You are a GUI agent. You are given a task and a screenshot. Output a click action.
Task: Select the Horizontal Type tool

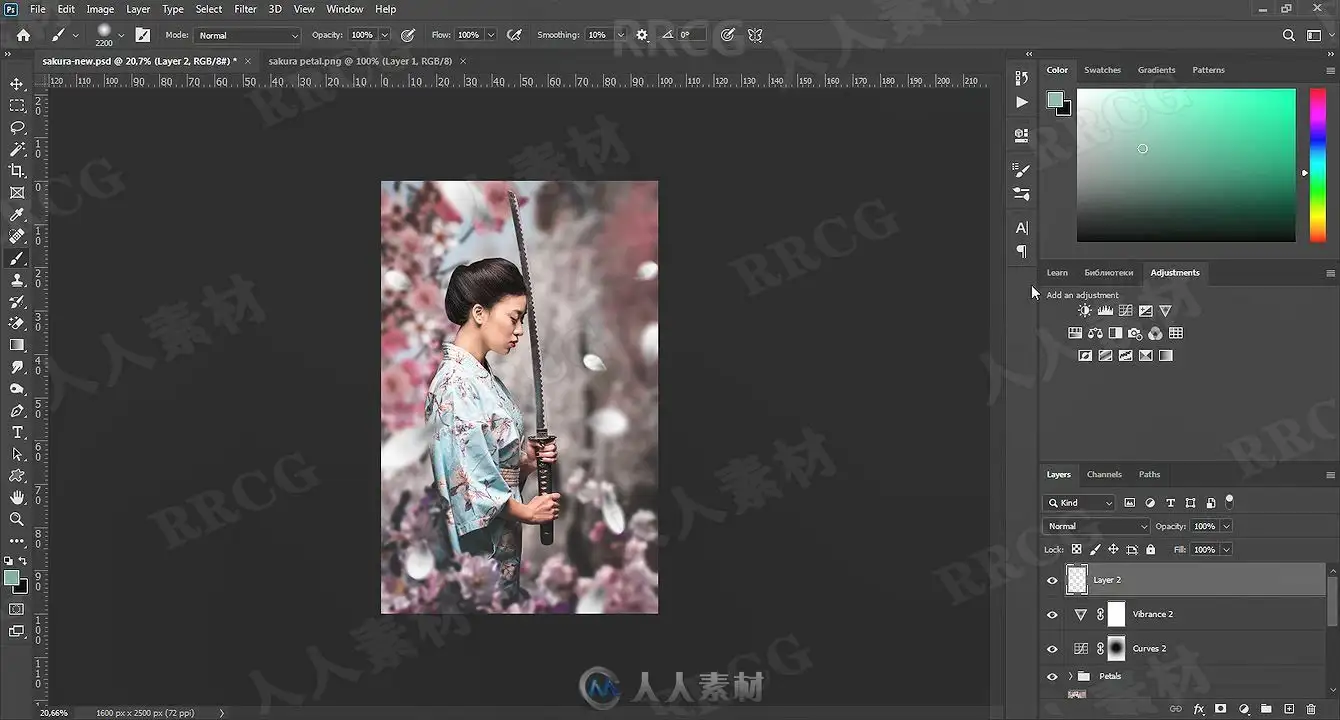click(17, 432)
